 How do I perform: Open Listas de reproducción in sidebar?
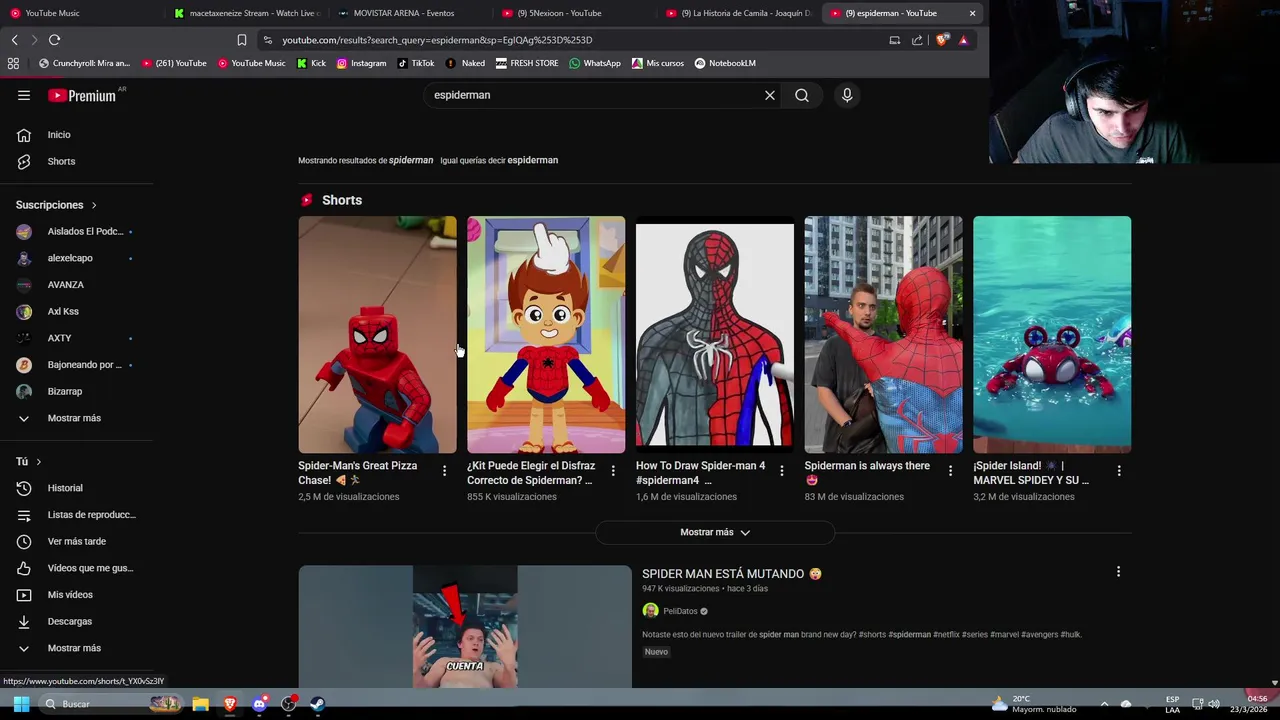coord(76,515)
